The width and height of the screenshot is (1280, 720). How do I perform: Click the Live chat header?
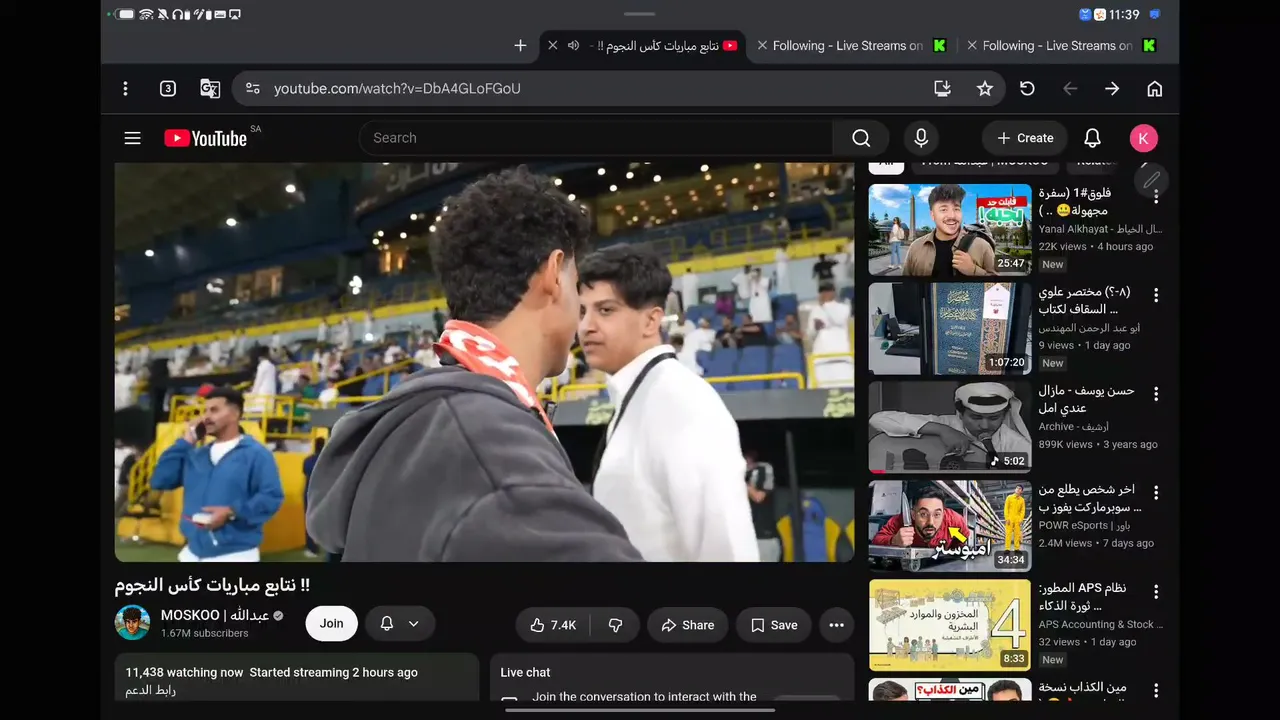pyautogui.click(x=525, y=673)
